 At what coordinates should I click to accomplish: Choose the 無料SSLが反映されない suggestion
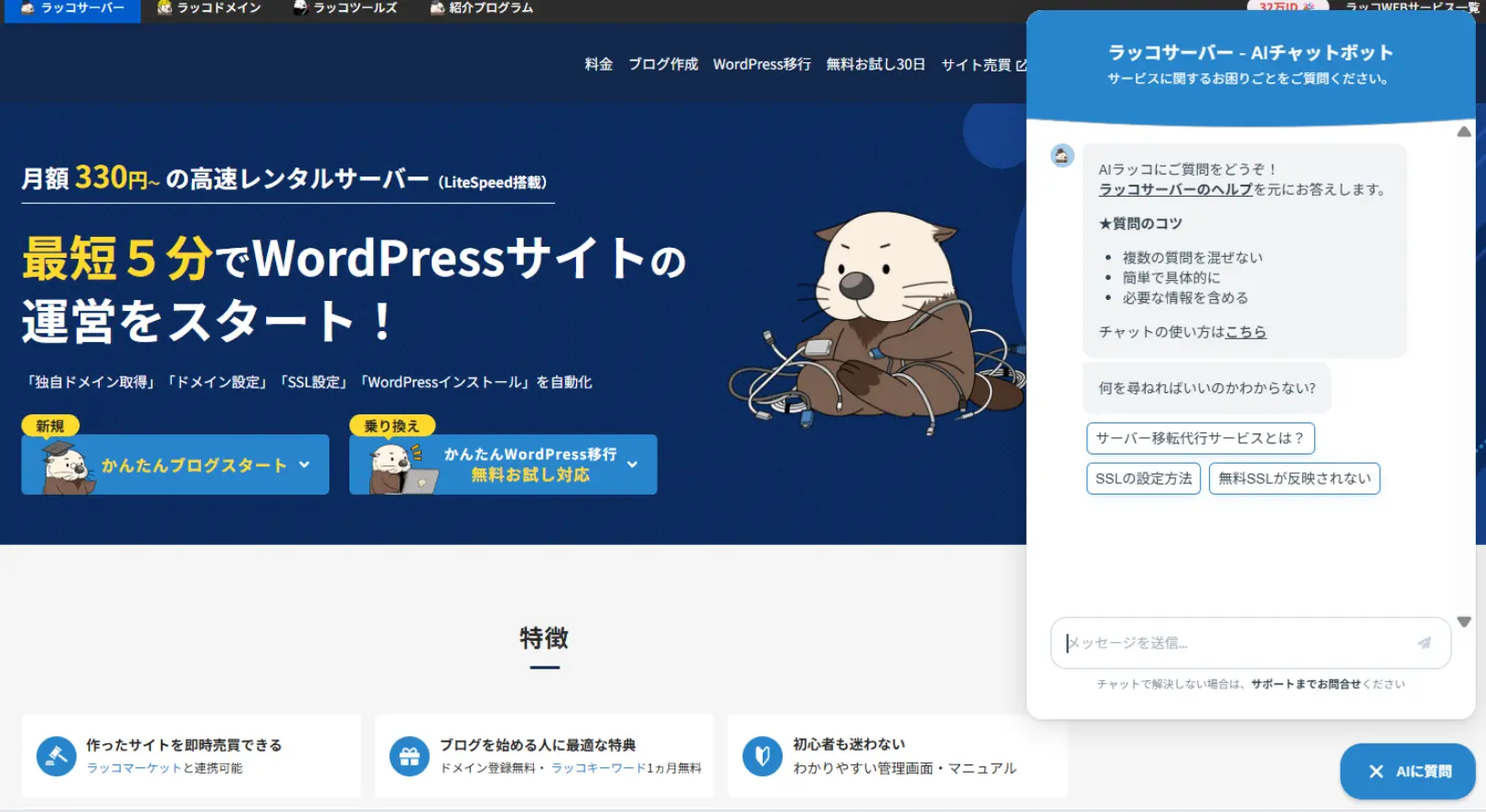(1294, 478)
